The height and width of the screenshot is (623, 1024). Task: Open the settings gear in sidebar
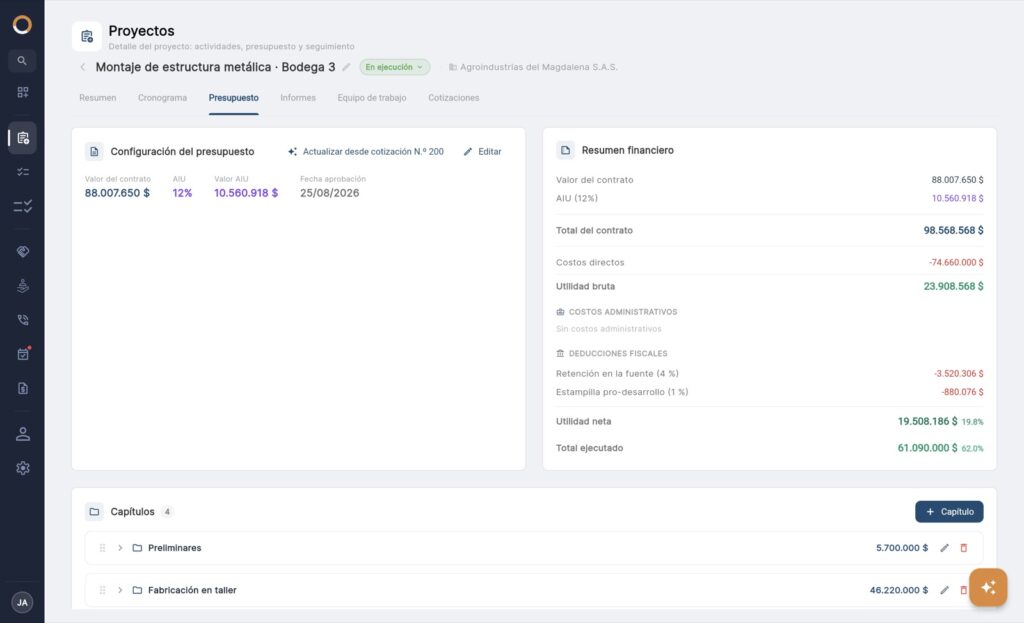pyautogui.click(x=22, y=468)
